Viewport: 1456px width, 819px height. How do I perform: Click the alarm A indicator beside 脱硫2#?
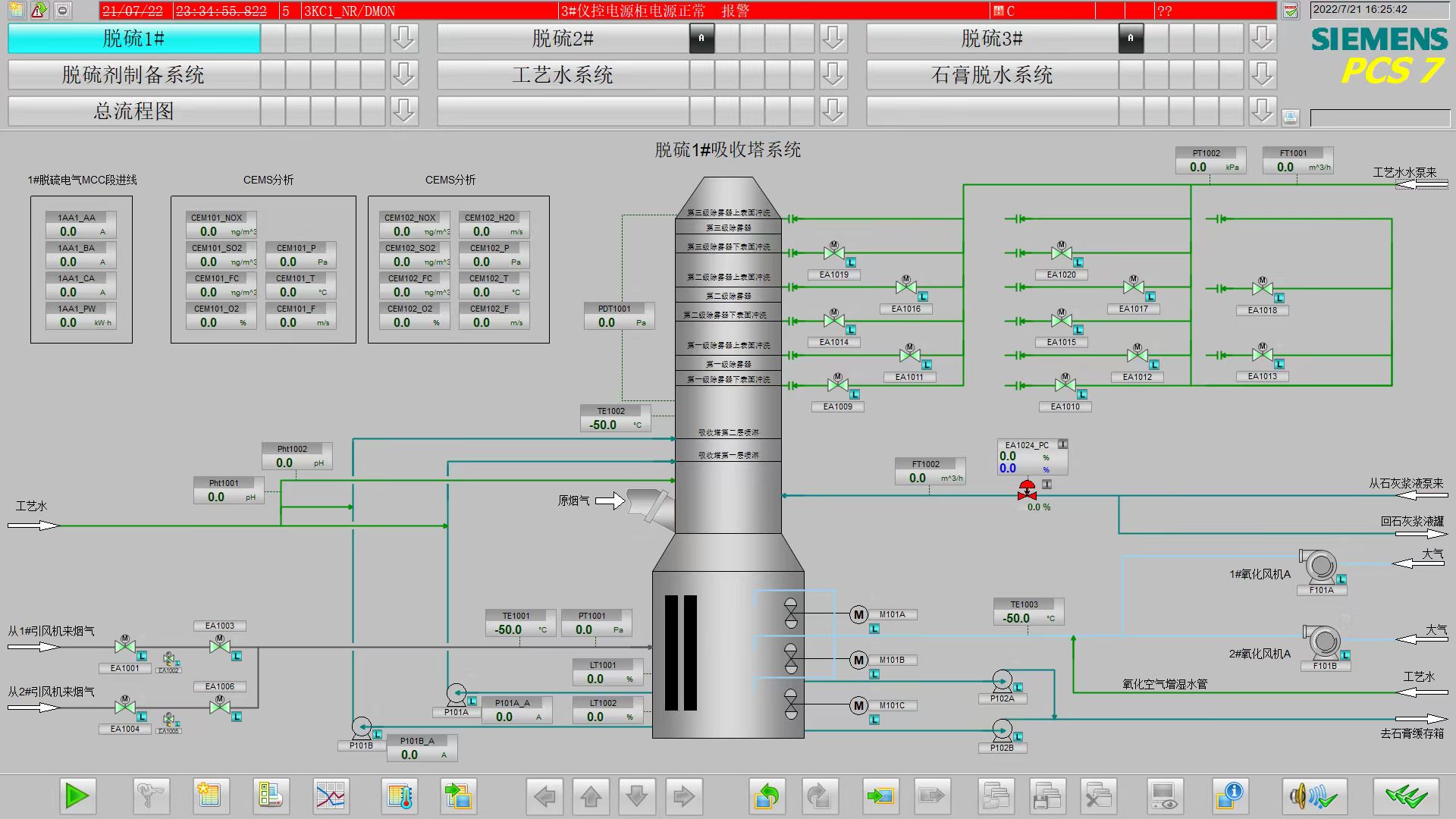point(701,38)
